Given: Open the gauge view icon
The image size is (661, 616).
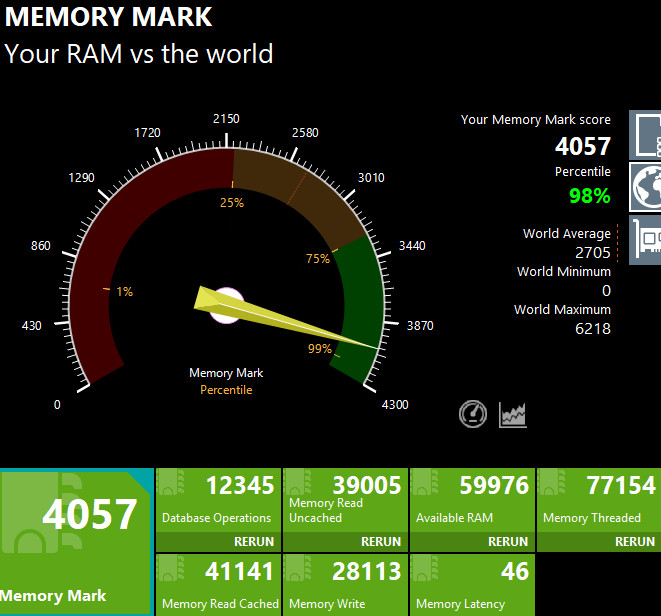Looking at the screenshot, I should [473, 414].
